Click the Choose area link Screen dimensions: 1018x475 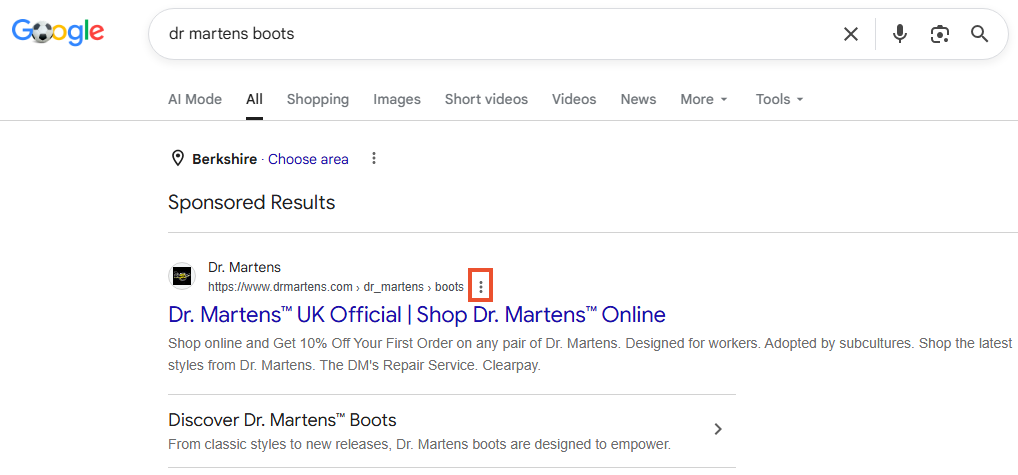click(x=308, y=159)
